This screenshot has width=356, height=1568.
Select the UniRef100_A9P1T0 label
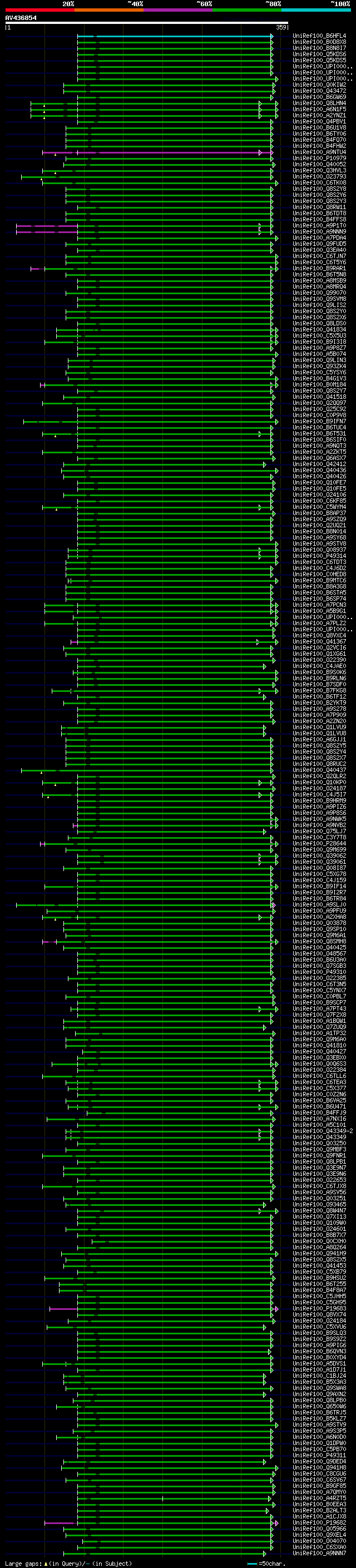(319, 226)
